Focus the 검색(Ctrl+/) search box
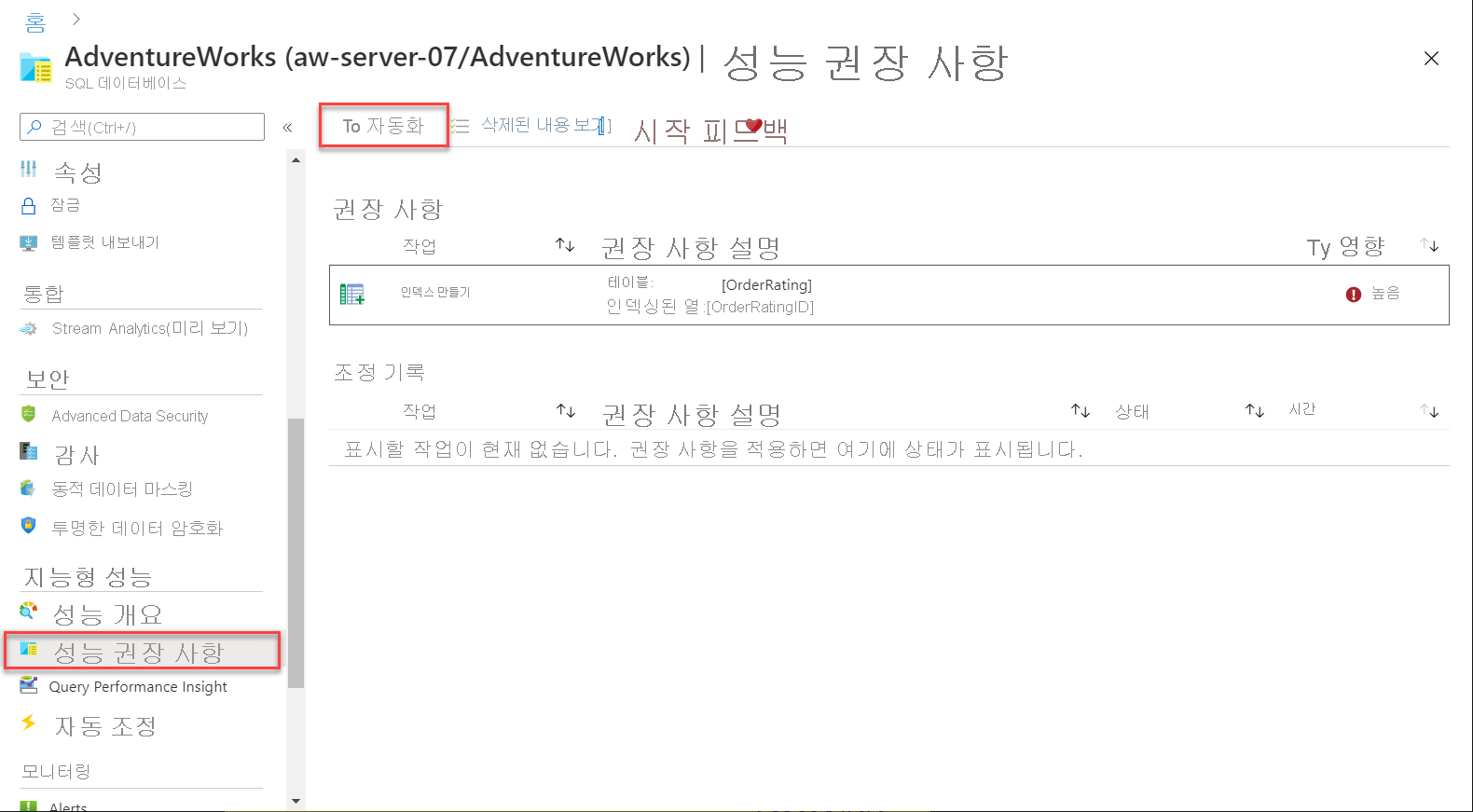Screen dimensions: 1473x812 [142, 127]
